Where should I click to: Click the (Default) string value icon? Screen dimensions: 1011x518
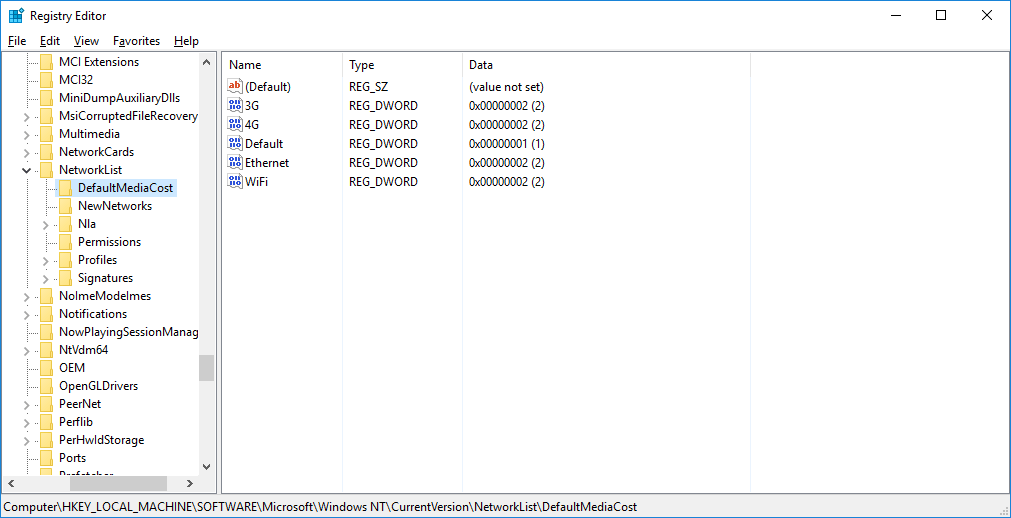point(235,87)
